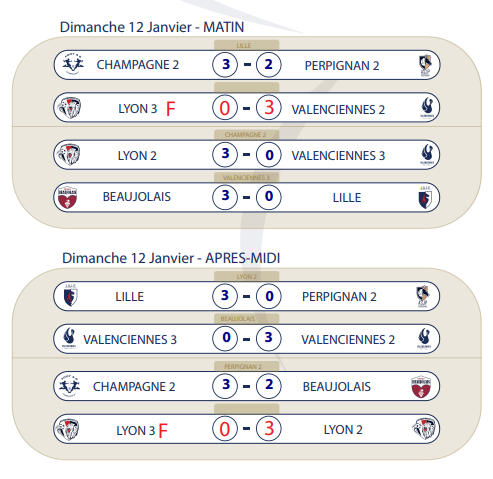Click the Beaujolais shield logo in the morning match against Lille

click(x=67, y=197)
